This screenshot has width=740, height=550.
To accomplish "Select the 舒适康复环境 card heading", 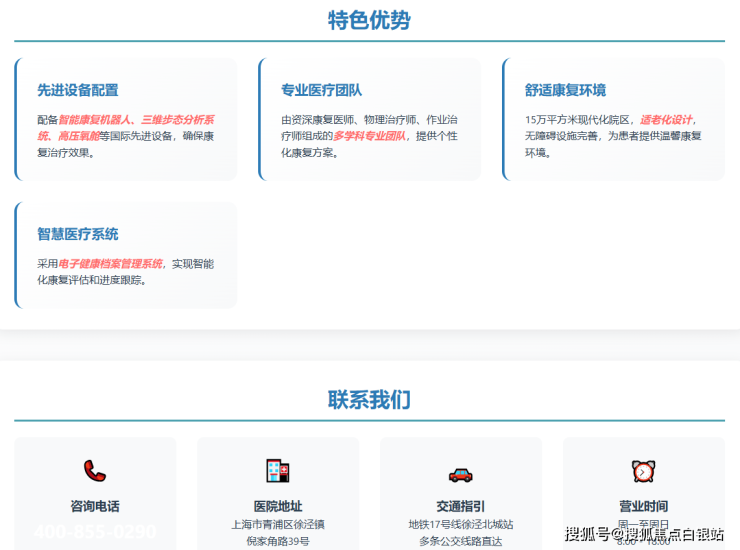I will 565,90.
